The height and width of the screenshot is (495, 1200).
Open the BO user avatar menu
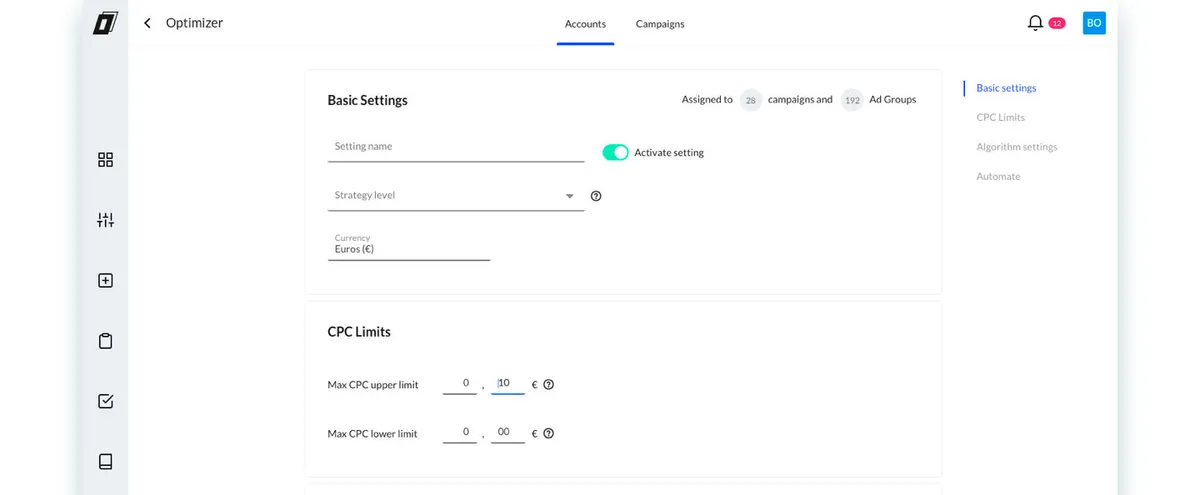[x=1094, y=23]
